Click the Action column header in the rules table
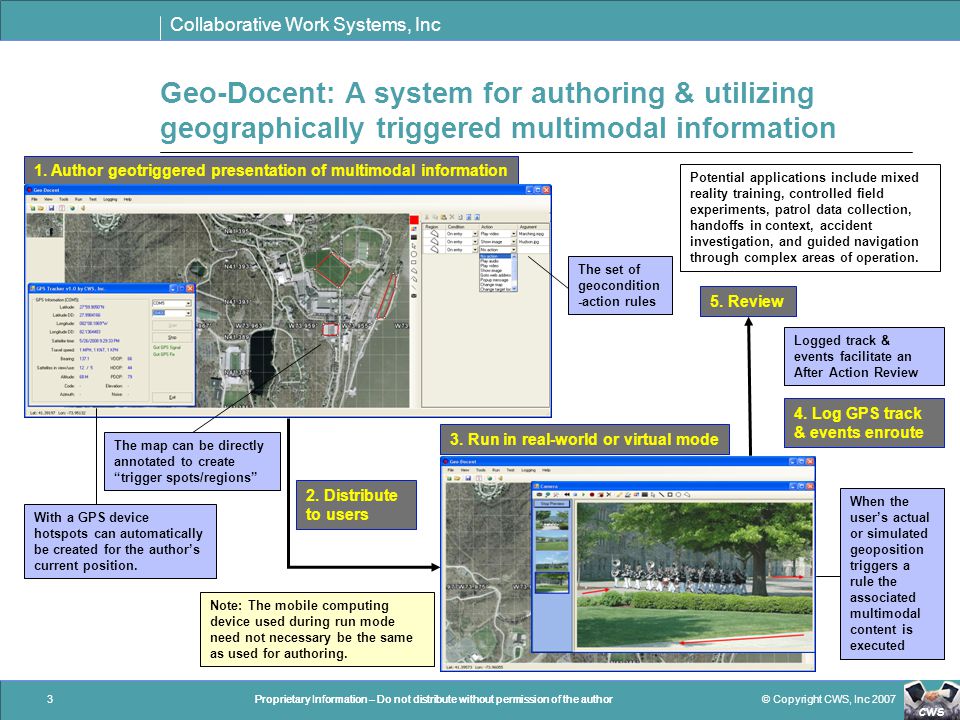 [x=498, y=227]
